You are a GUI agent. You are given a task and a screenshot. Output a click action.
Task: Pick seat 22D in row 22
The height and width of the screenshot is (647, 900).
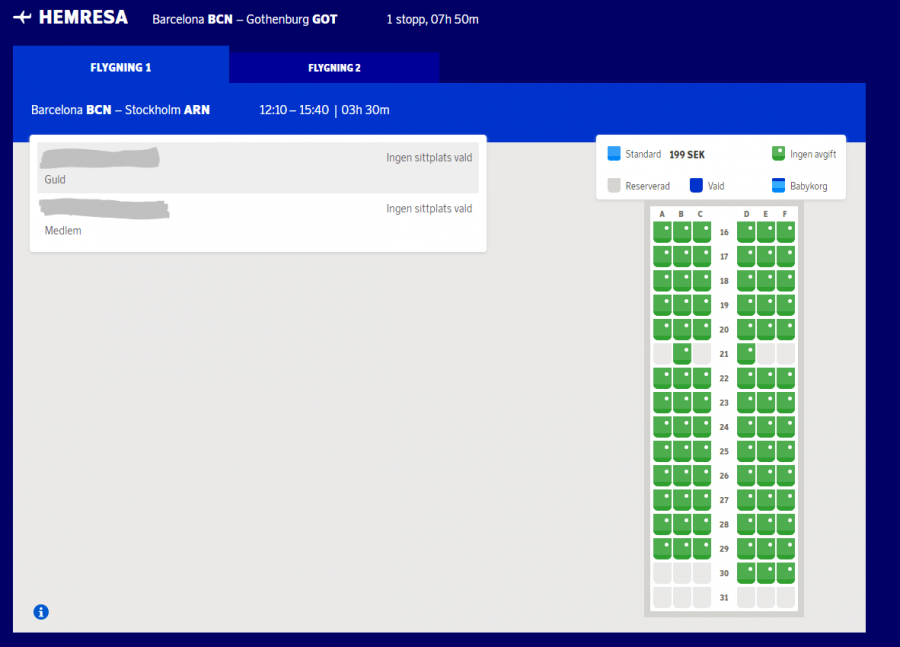tap(746, 378)
